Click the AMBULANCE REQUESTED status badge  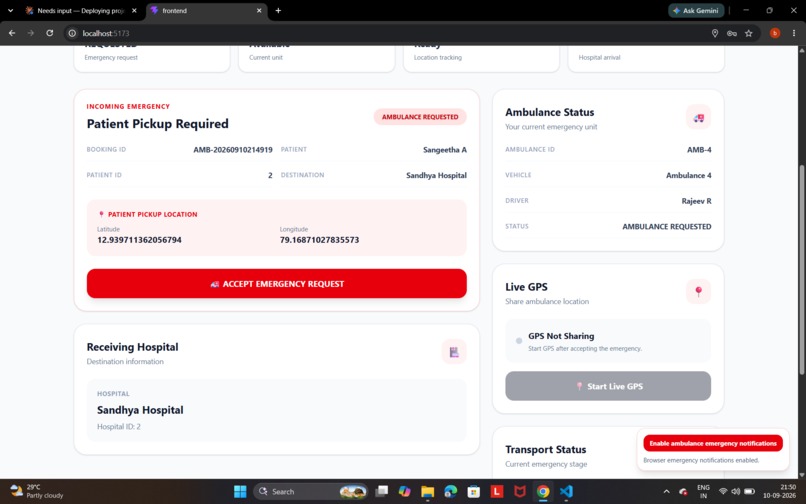tap(420, 117)
